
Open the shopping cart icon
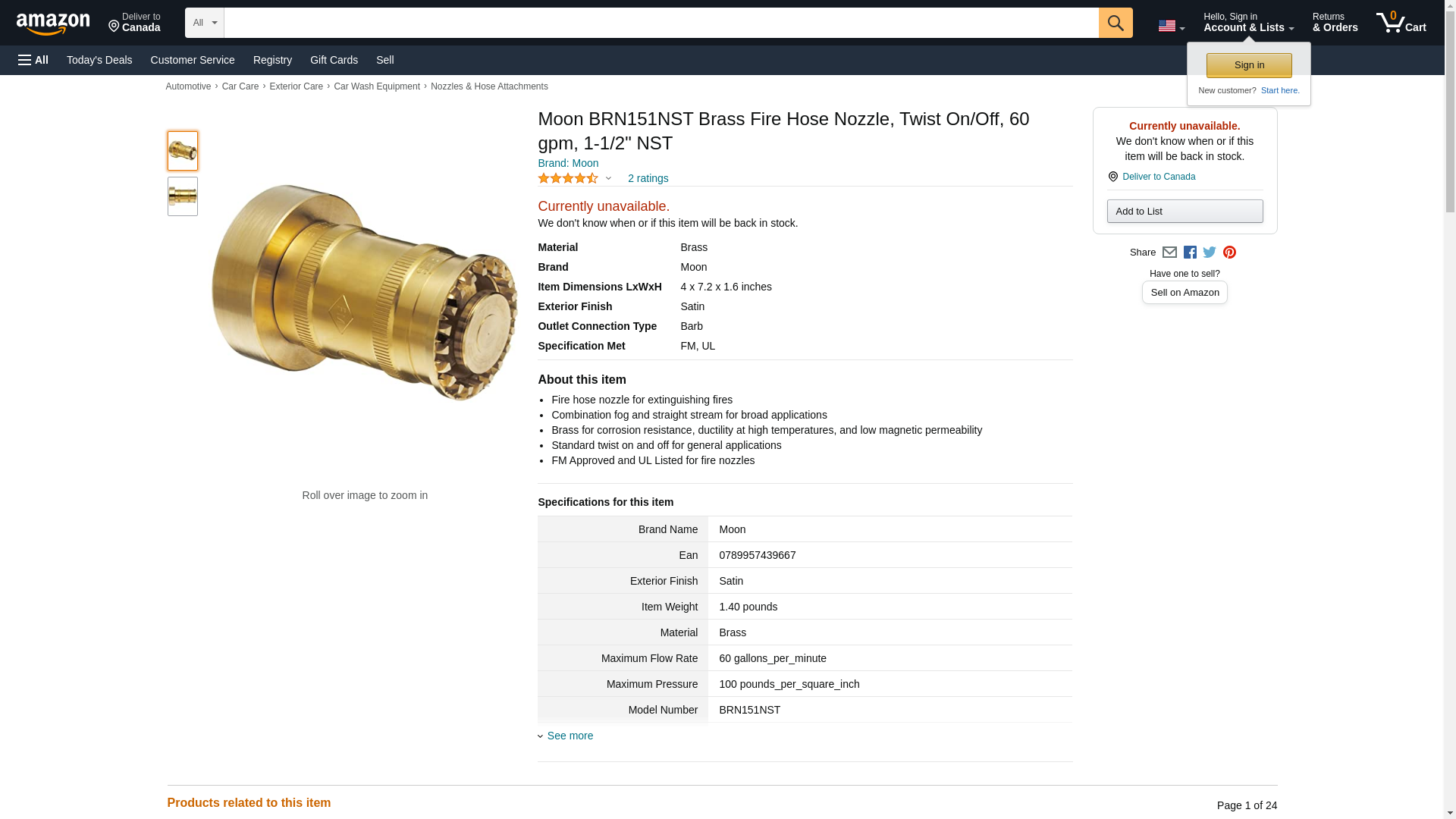click(x=1401, y=23)
